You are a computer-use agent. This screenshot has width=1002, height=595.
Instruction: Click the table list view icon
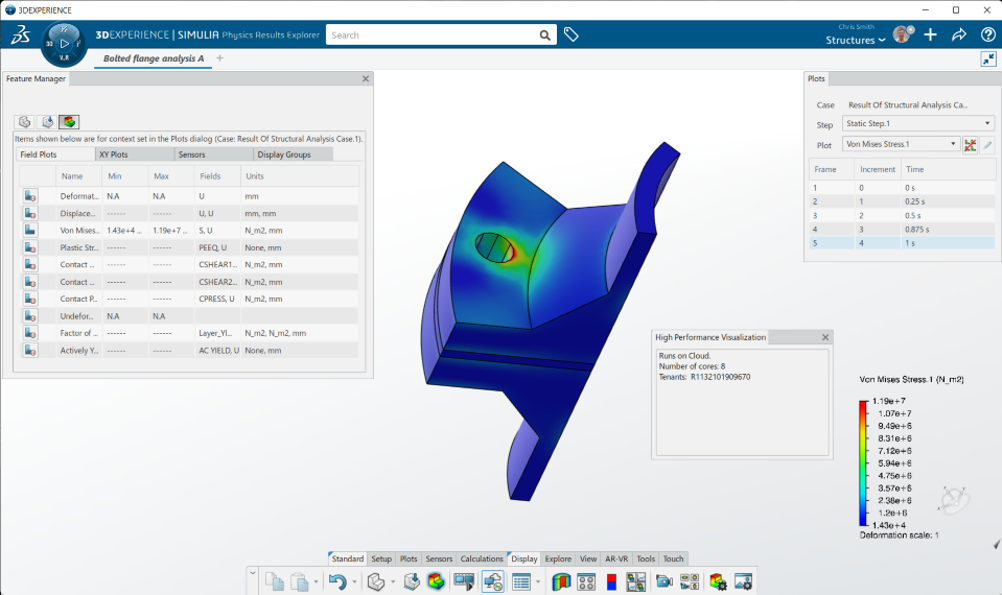(x=521, y=582)
